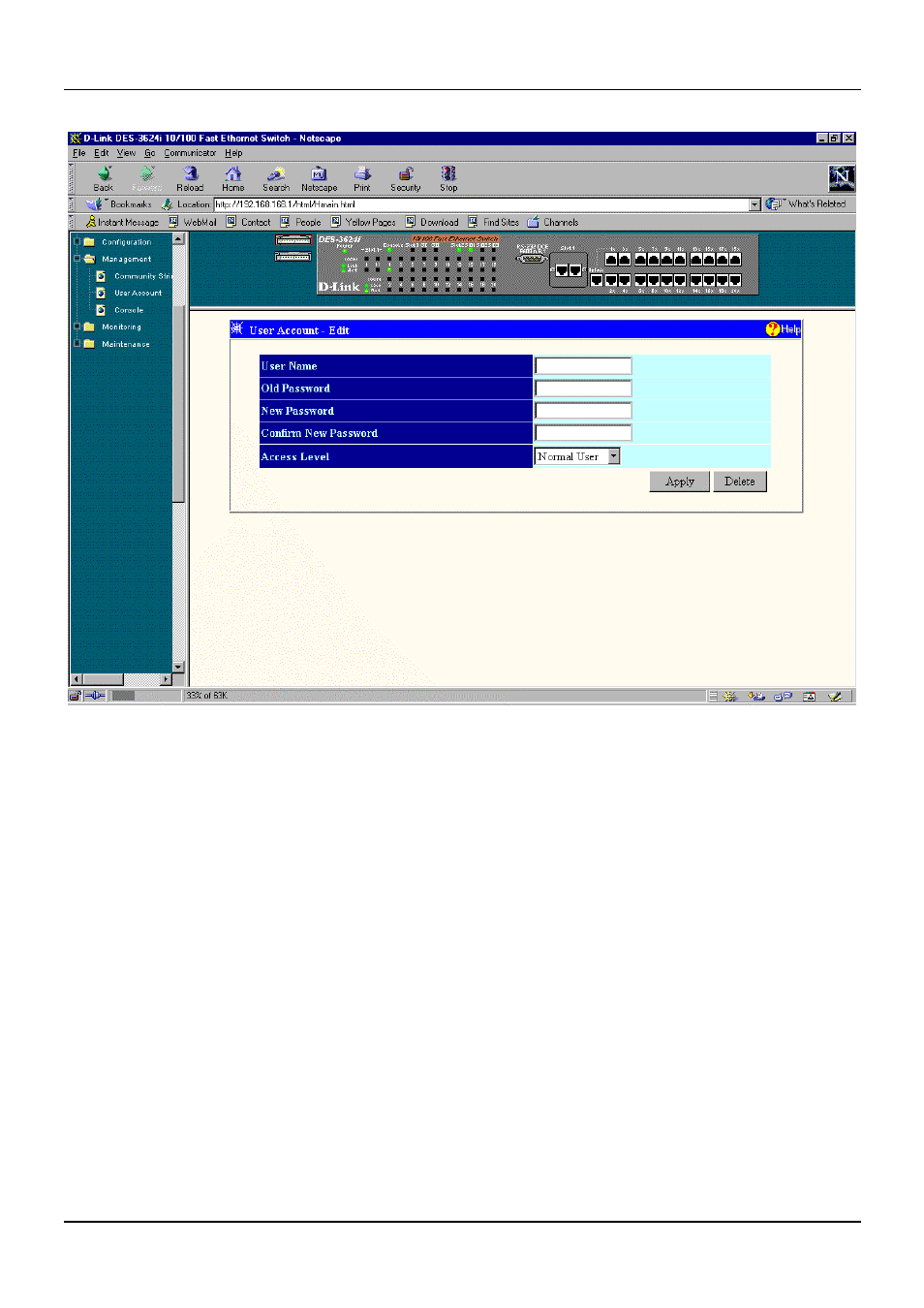The height and width of the screenshot is (1308, 924).
Task: Click the Back navigation icon
Action: point(104,173)
